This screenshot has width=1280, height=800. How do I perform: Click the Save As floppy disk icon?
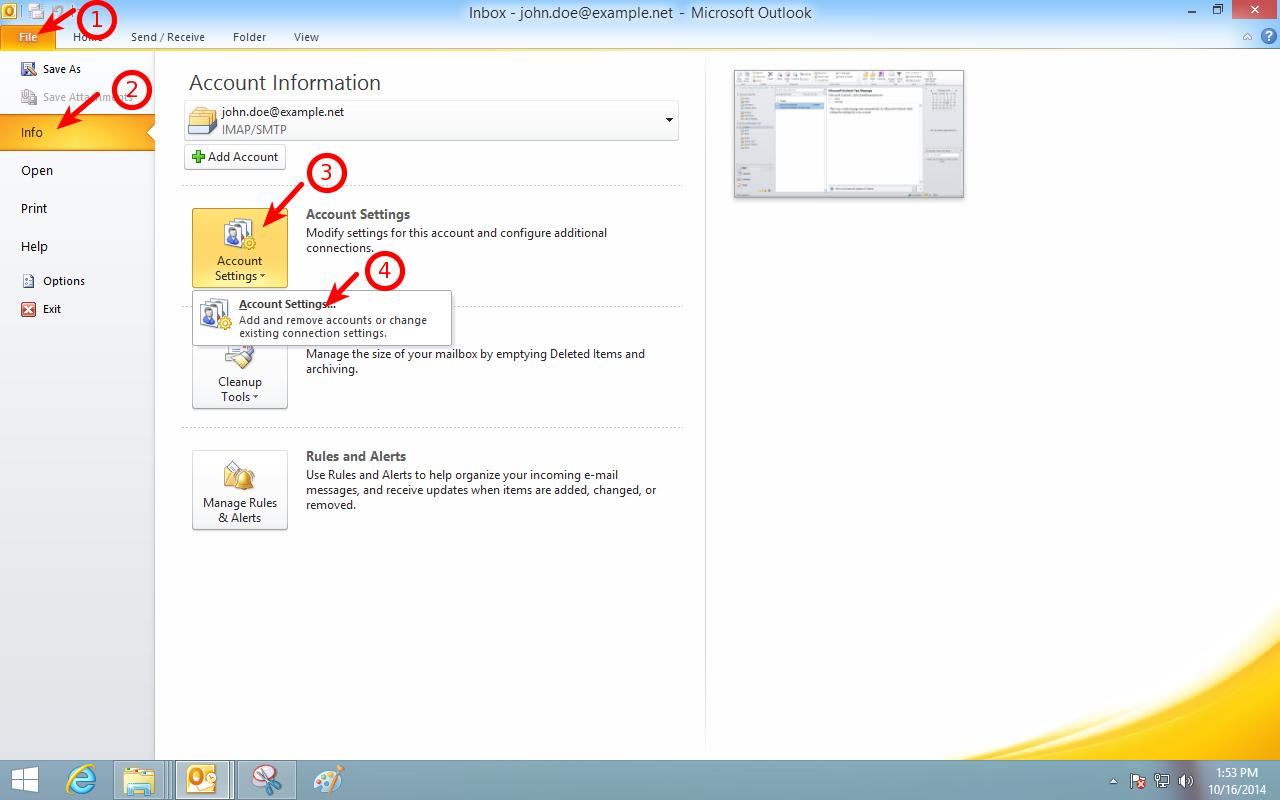click(x=29, y=69)
